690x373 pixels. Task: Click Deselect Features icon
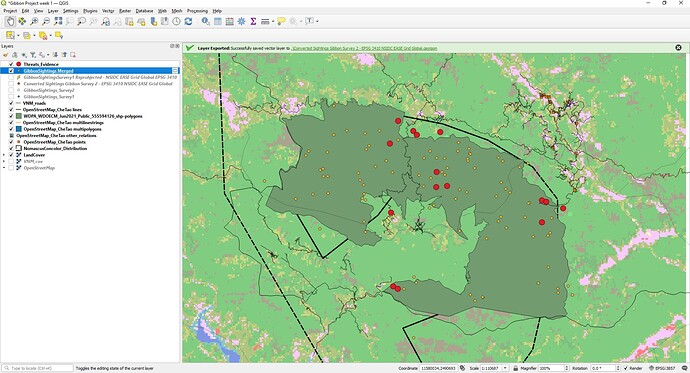pyautogui.click(x=43, y=35)
